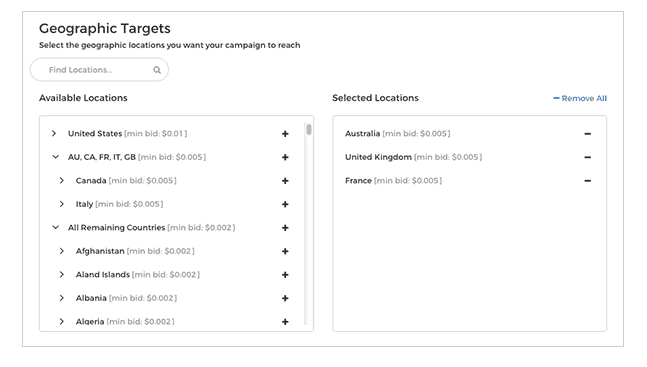Viewport: 647px width, 367px height.
Task: Expand the Aland Islands row
Action: click(x=62, y=275)
